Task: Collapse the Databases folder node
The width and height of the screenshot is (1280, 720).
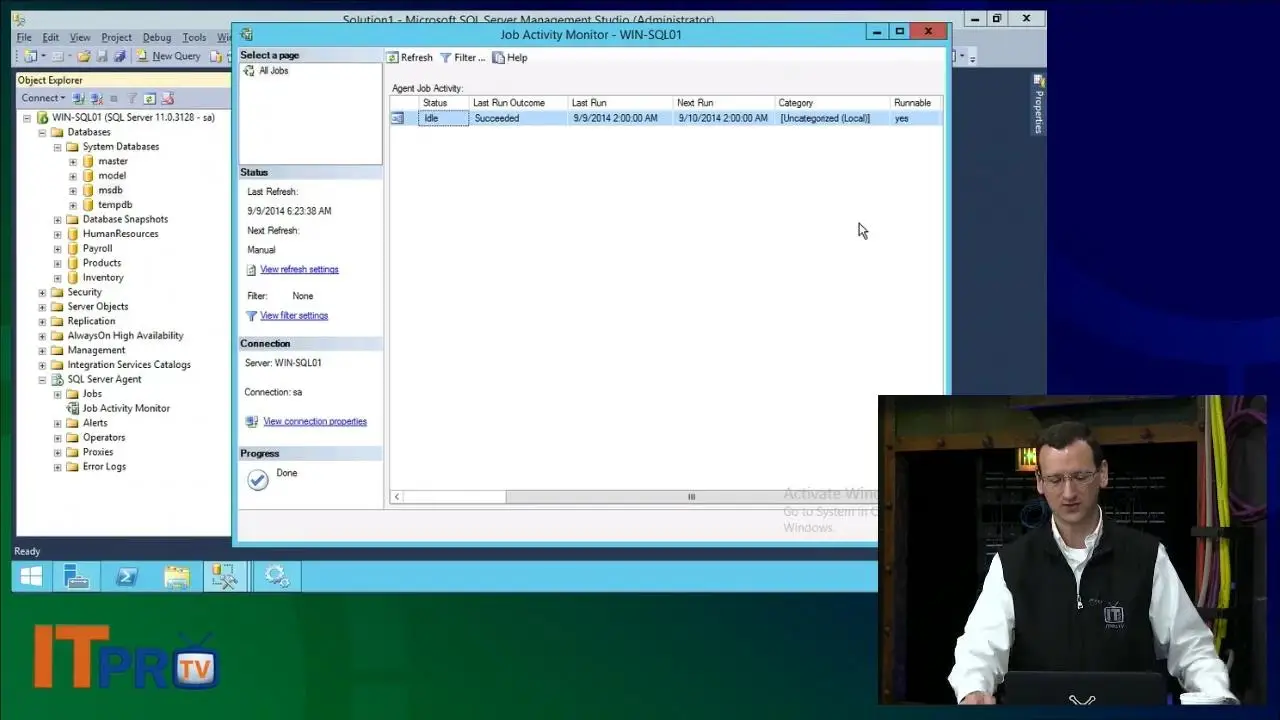Action: [42, 132]
